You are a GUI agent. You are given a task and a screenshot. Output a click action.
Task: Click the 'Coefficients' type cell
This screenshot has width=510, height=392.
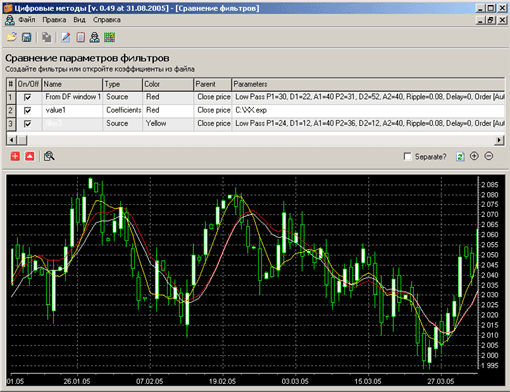[x=123, y=110]
